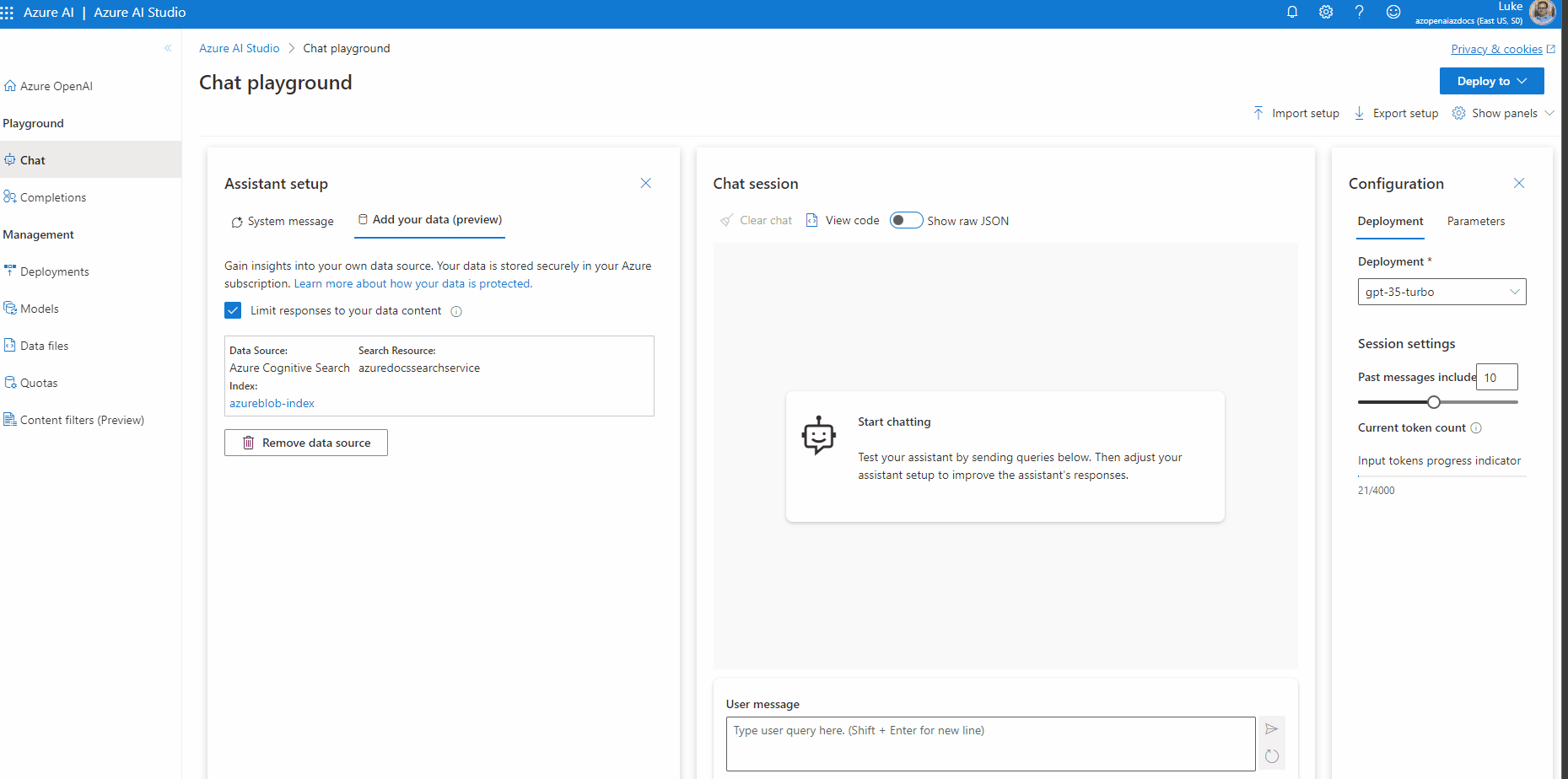Viewport: 1568px width, 779px height.
Task: Click the User message query input box
Action: 990,744
